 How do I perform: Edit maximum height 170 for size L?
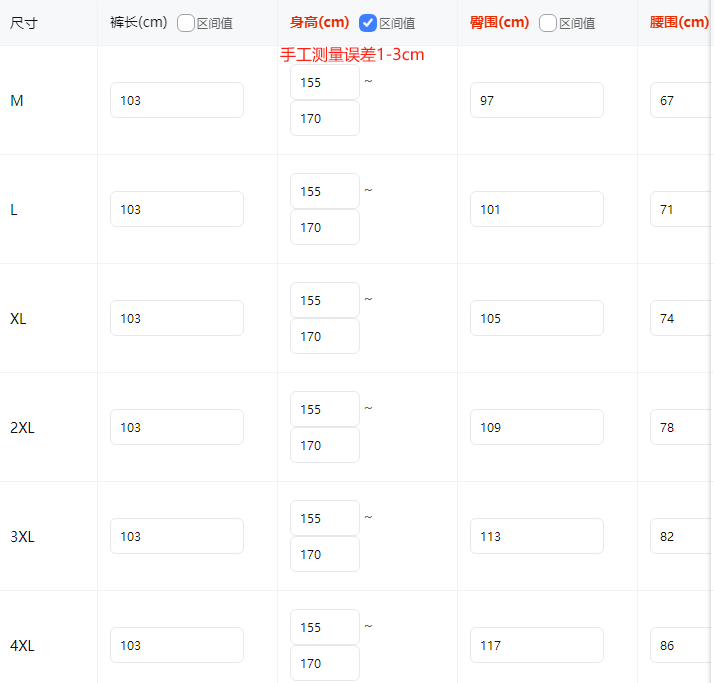click(325, 227)
